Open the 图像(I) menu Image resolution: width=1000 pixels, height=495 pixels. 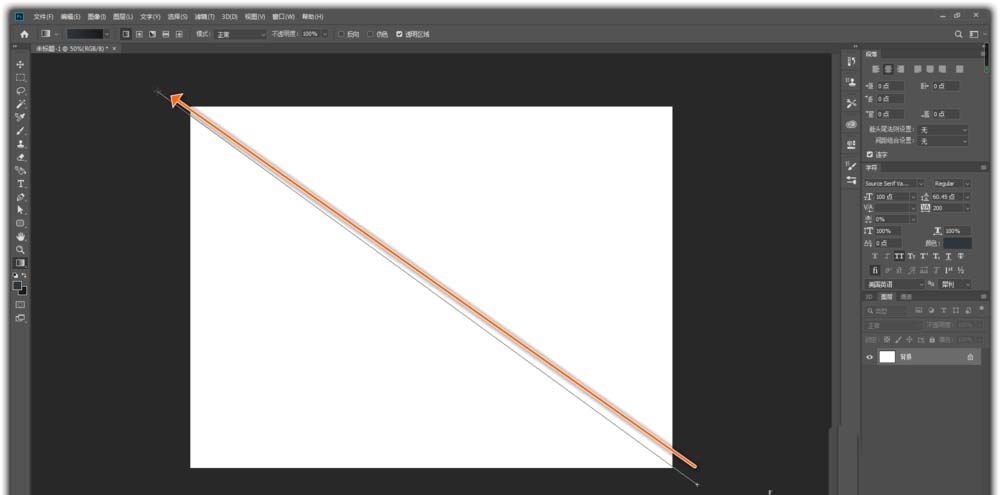(x=96, y=17)
